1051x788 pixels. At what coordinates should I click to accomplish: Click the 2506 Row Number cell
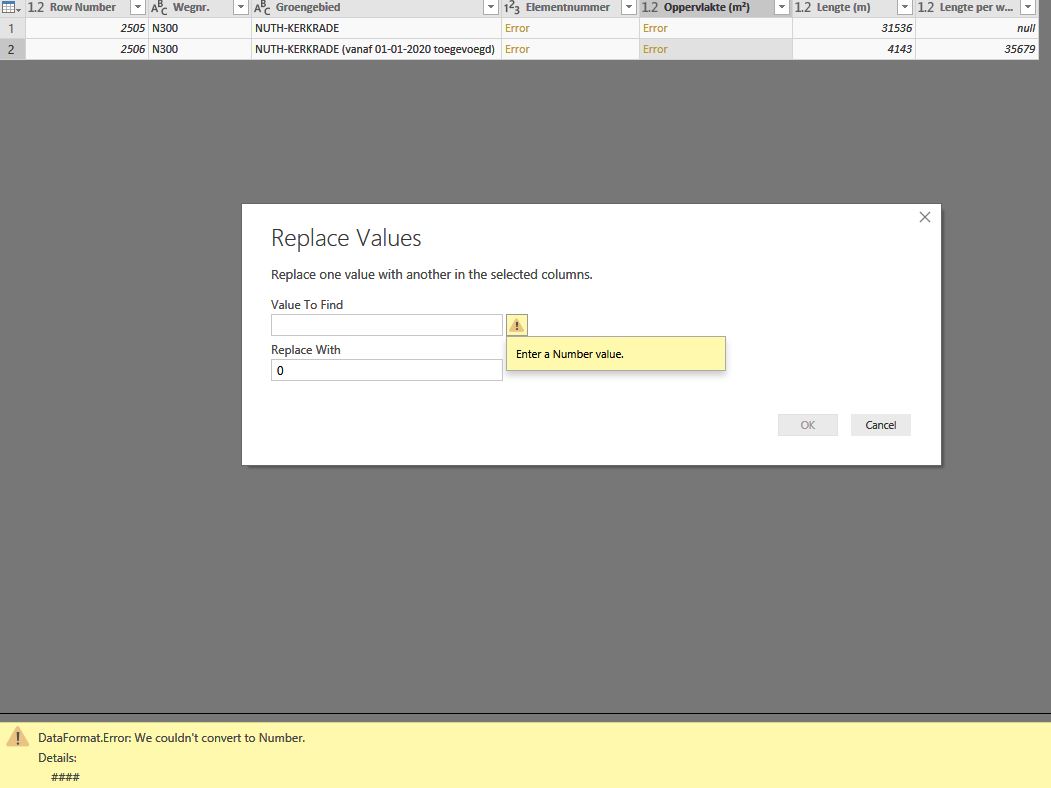point(87,49)
